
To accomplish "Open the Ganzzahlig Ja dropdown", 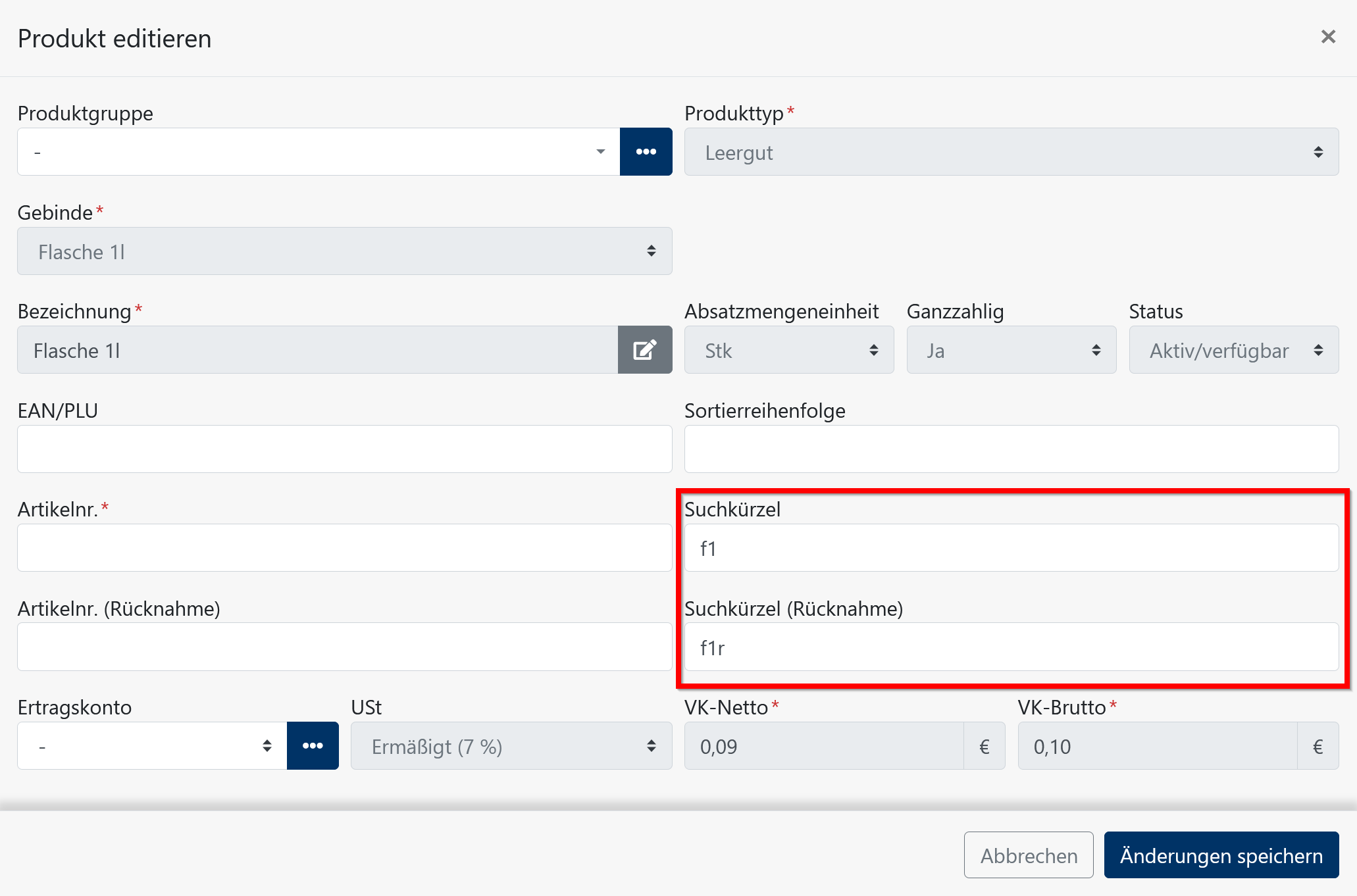I will click(x=1011, y=350).
